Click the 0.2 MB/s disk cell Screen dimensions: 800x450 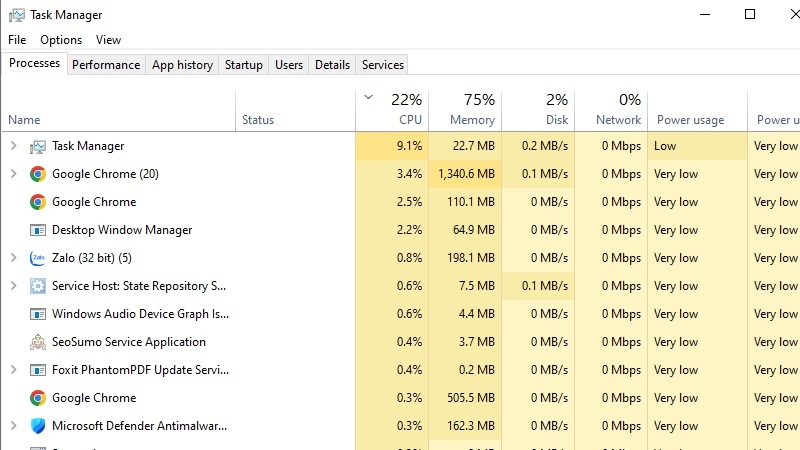[538, 146]
